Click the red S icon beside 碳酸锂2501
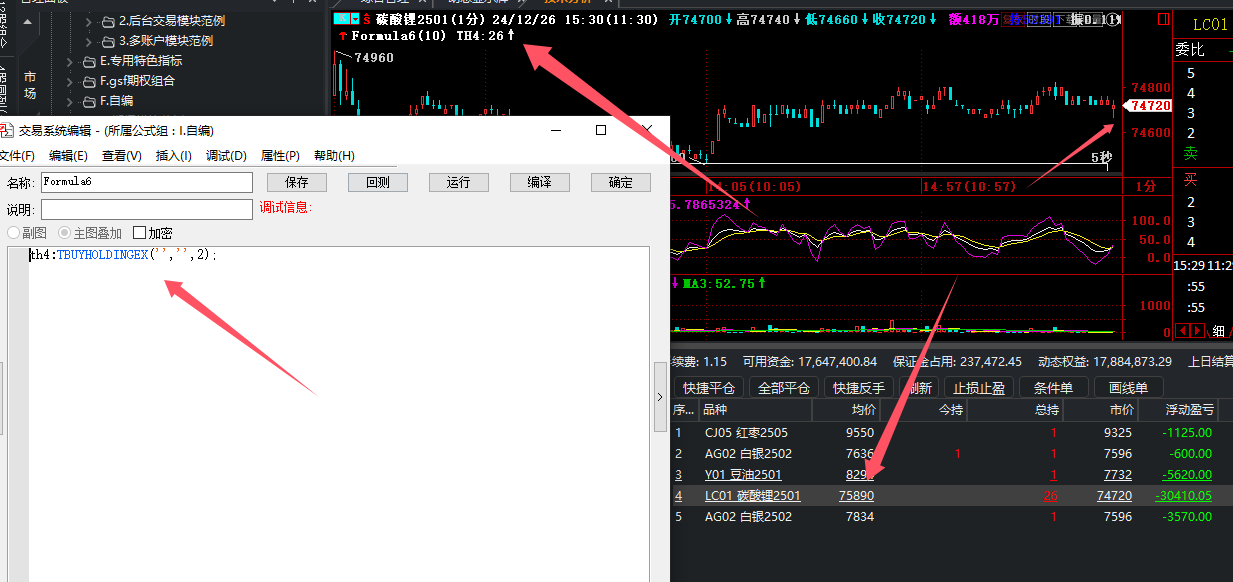This screenshot has width=1233, height=582. [367, 19]
